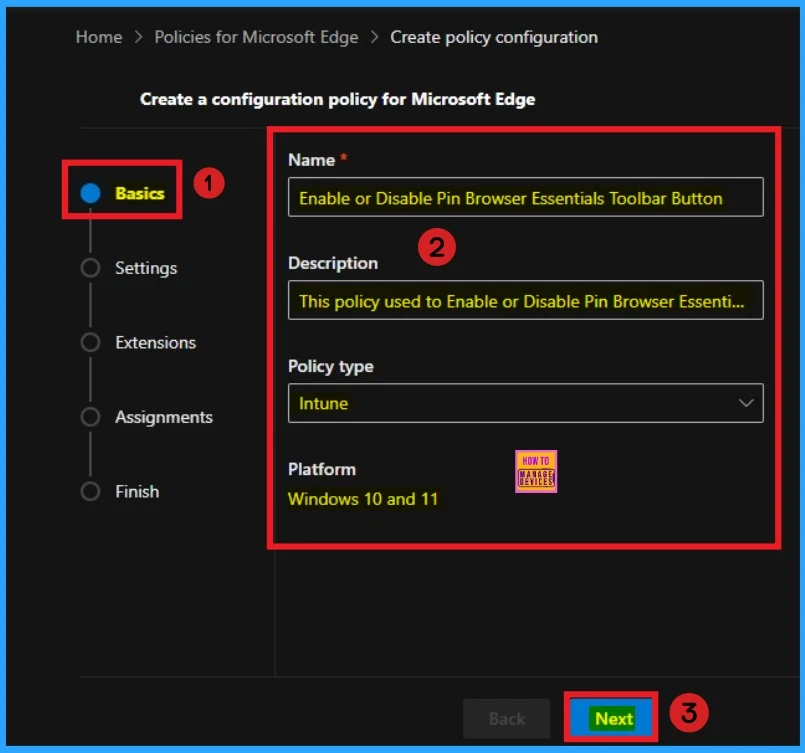Screen dimensions: 805x753
Task: Open the Policy type dropdown
Action: coord(526,403)
